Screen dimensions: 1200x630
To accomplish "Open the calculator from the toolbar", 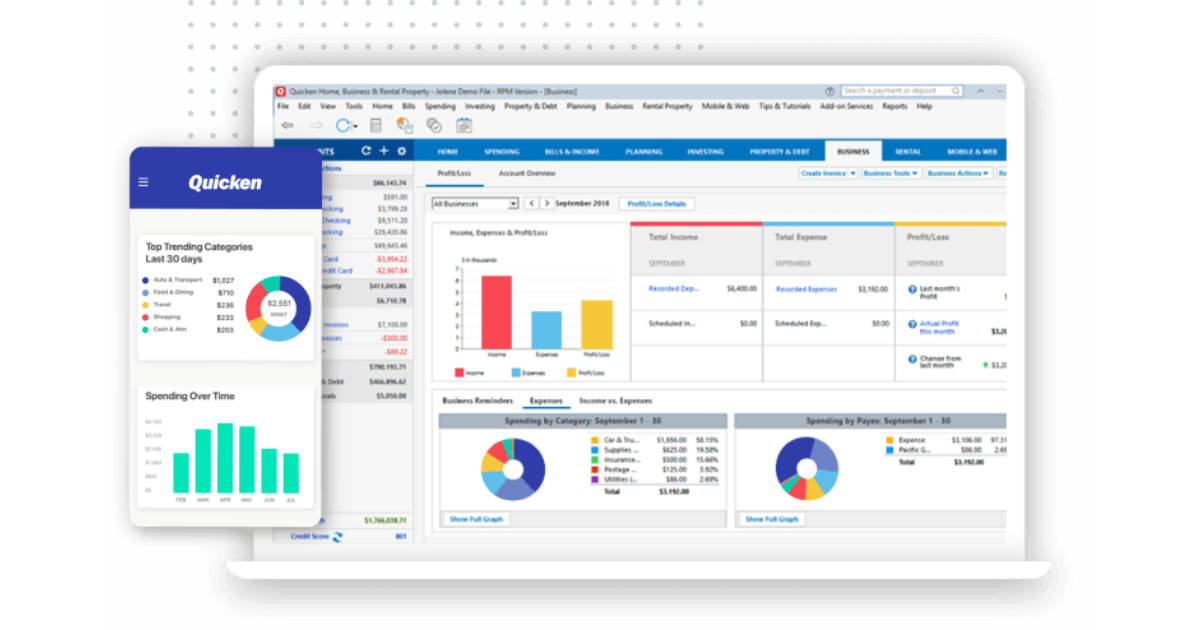I will click(x=375, y=124).
